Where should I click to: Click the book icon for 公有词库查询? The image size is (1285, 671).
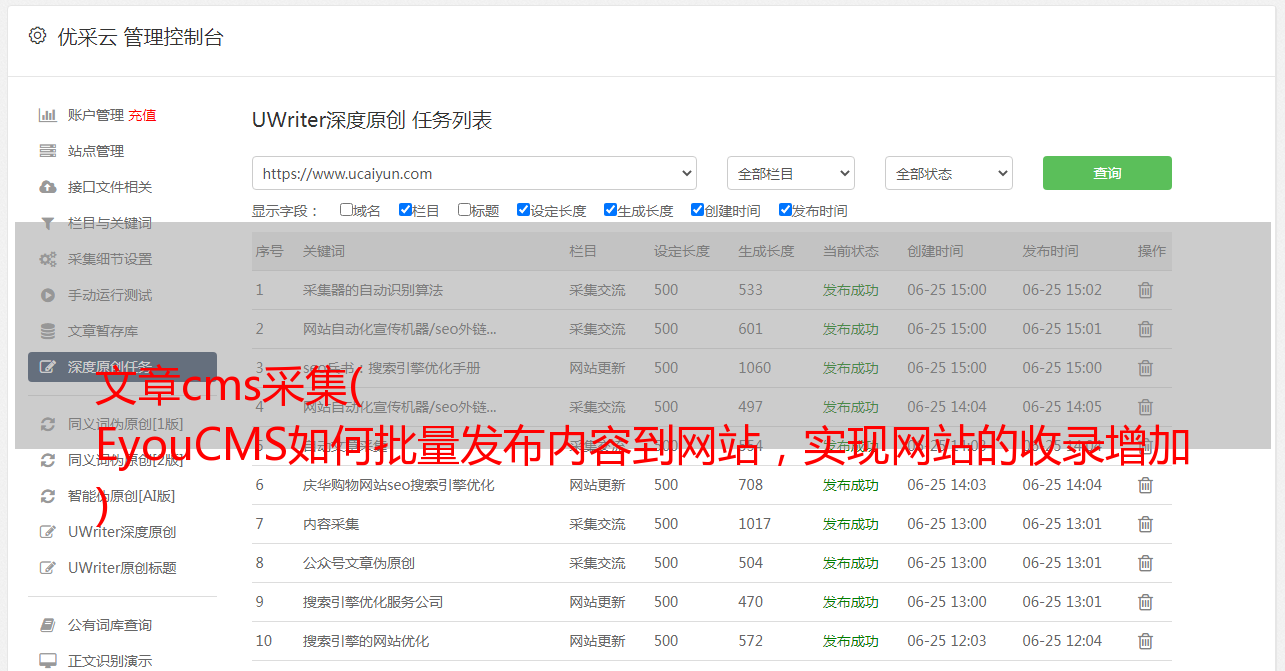point(47,625)
